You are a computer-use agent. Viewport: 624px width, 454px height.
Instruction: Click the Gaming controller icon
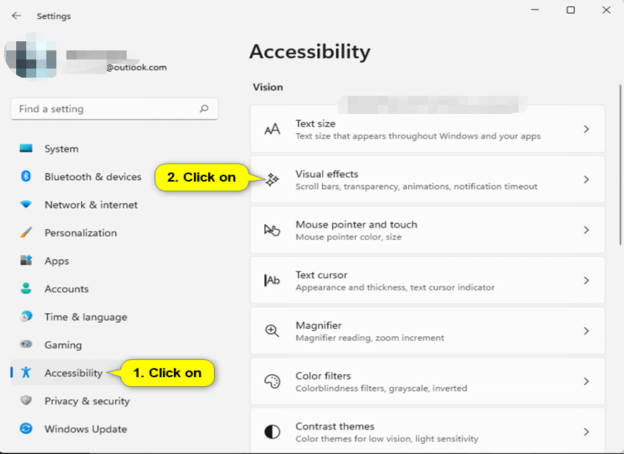(x=26, y=344)
